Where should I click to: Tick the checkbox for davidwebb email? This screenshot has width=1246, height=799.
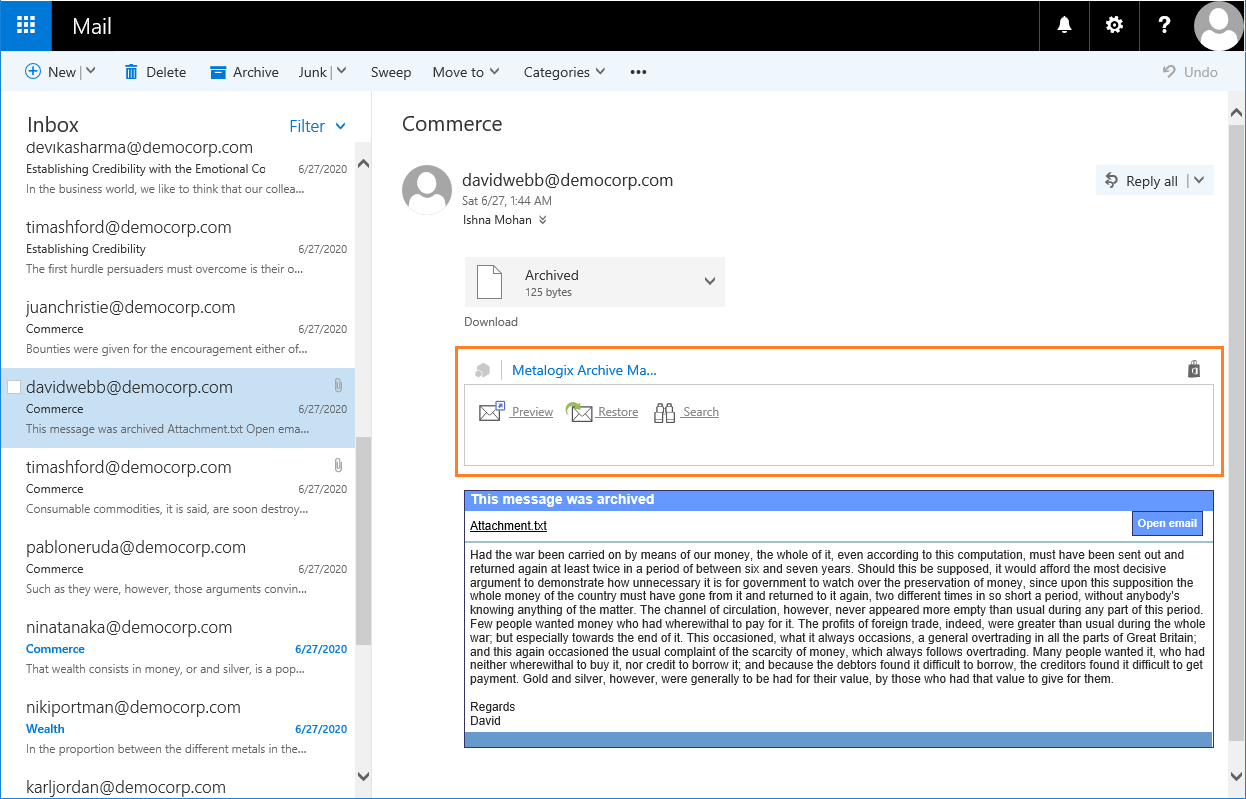(14, 387)
